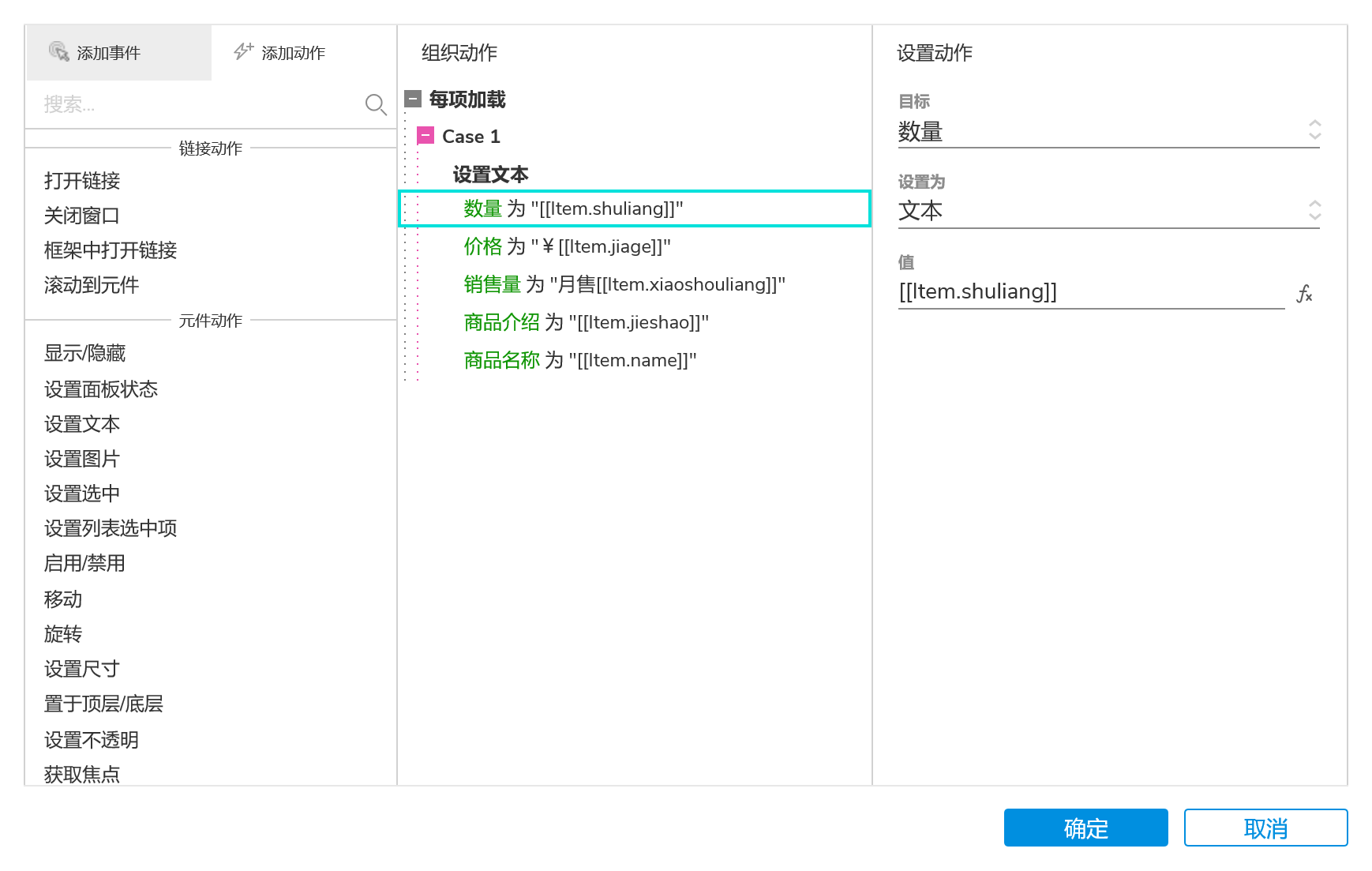Choose 打开链接 action in list
The height and width of the screenshot is (871, 1372).
(82, 181)
